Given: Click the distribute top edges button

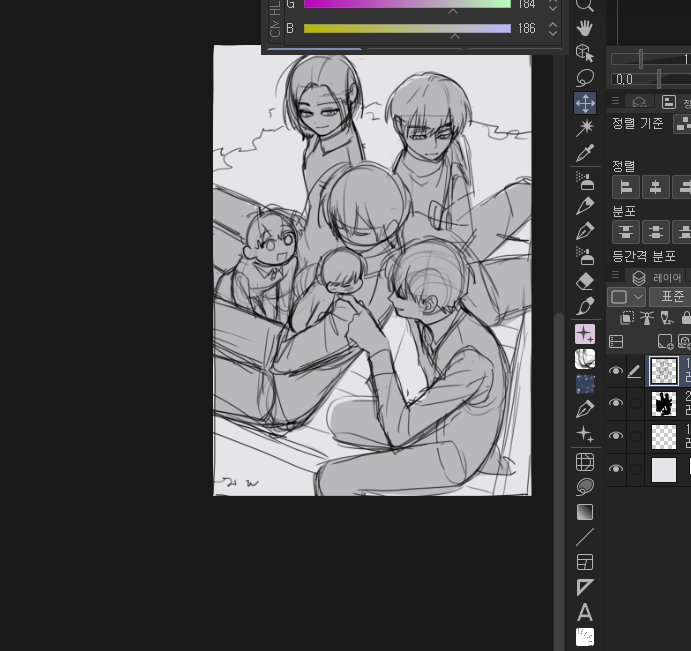Looking at the screenshot, I should 626,232.
